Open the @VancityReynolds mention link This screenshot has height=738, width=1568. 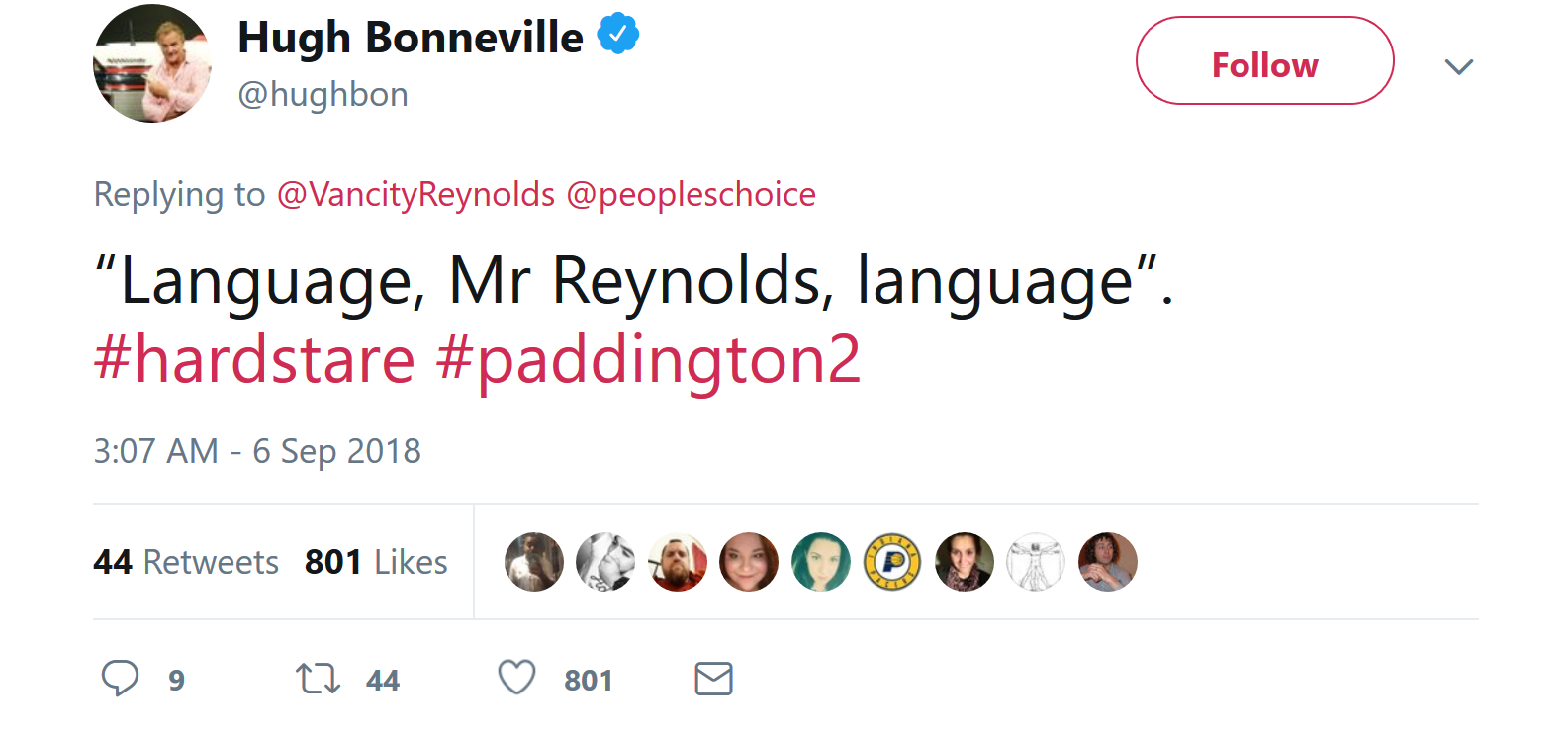tap(415, 194)
